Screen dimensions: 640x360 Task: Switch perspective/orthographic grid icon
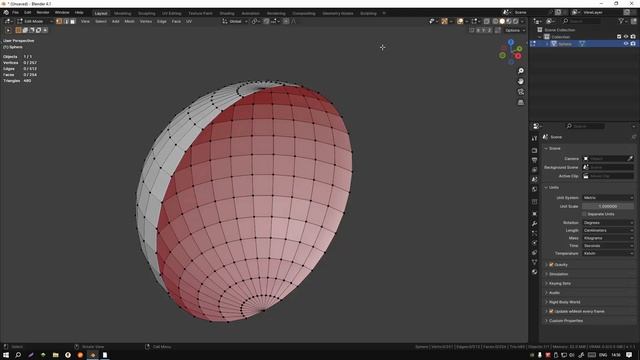coord(521,102)
